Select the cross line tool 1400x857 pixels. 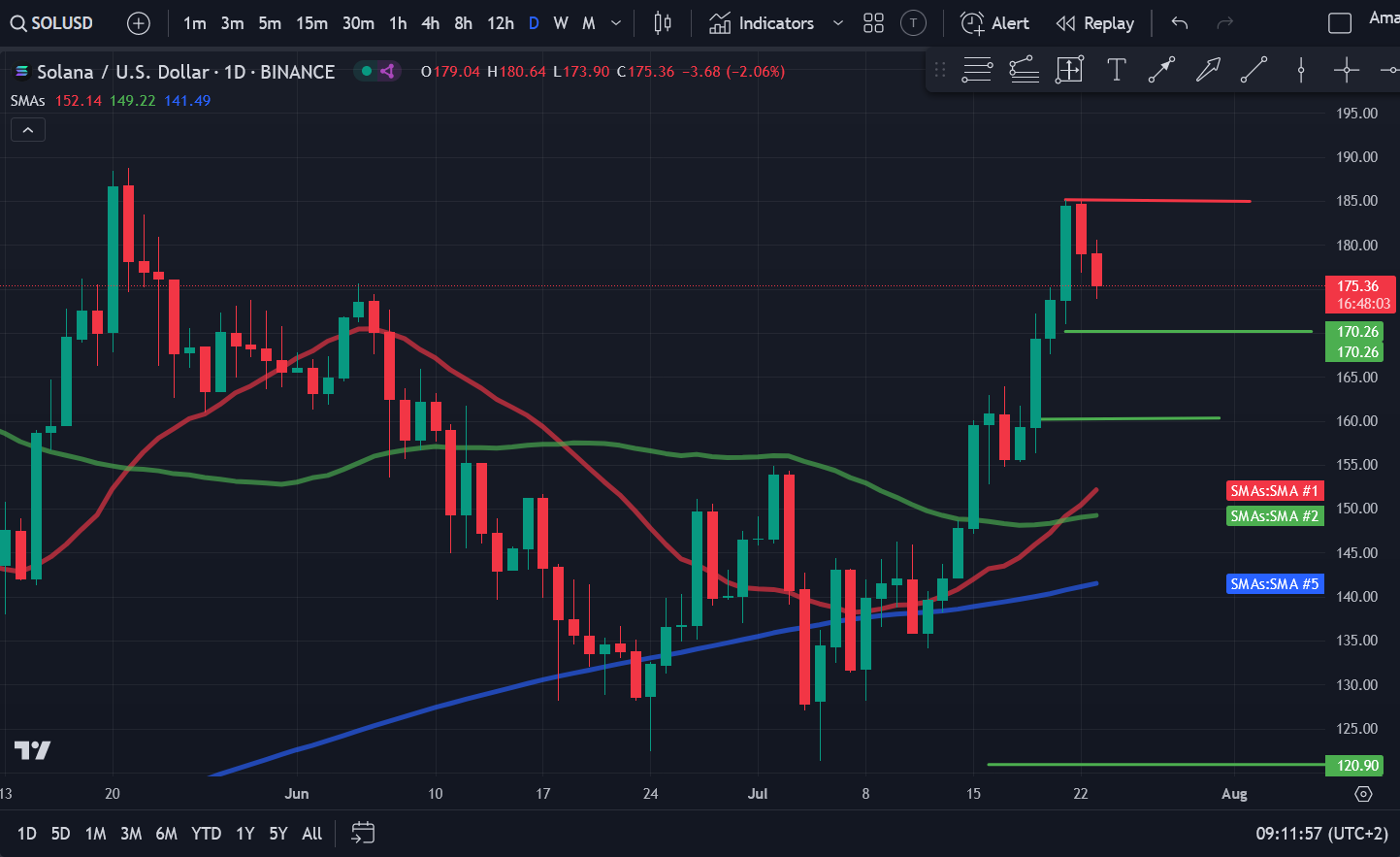1347,70
